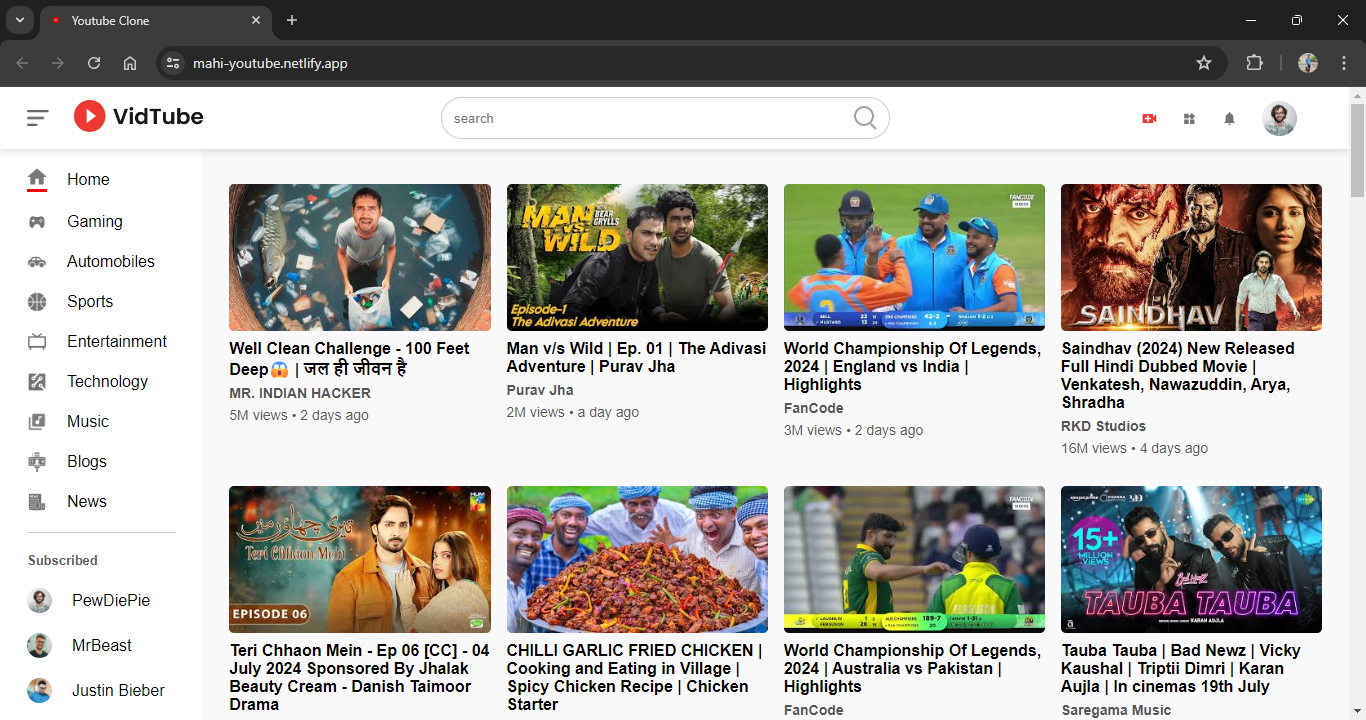Open Well Clean Challenge video title

point(349,358)
